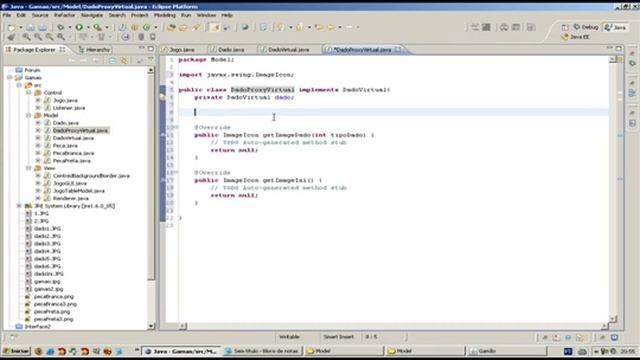Screen dimensions: 640x360
Task: Click the Iniciar start button
Action: point(16,351)
